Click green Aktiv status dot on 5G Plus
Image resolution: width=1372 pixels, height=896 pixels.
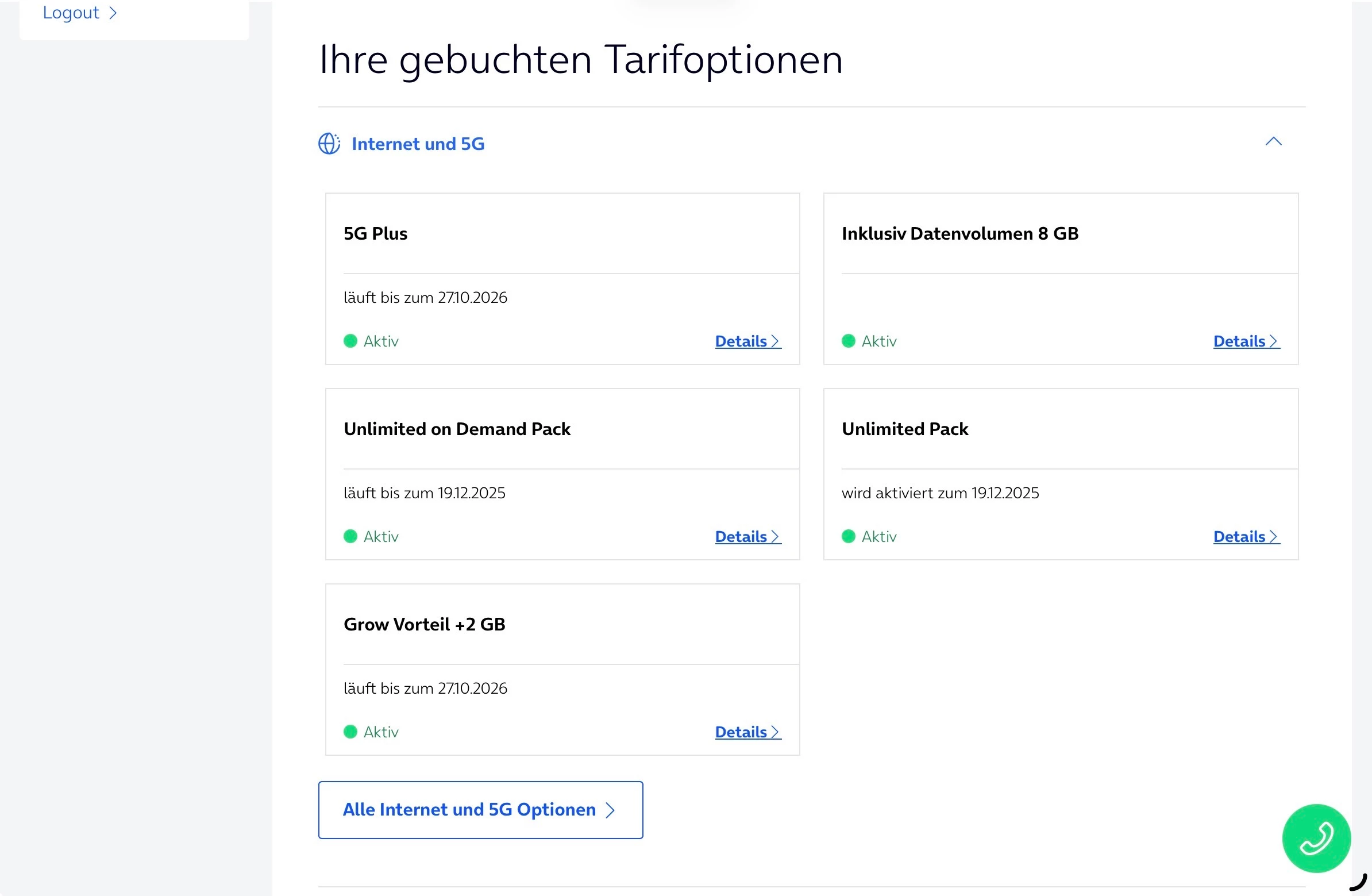coord(350,341)
